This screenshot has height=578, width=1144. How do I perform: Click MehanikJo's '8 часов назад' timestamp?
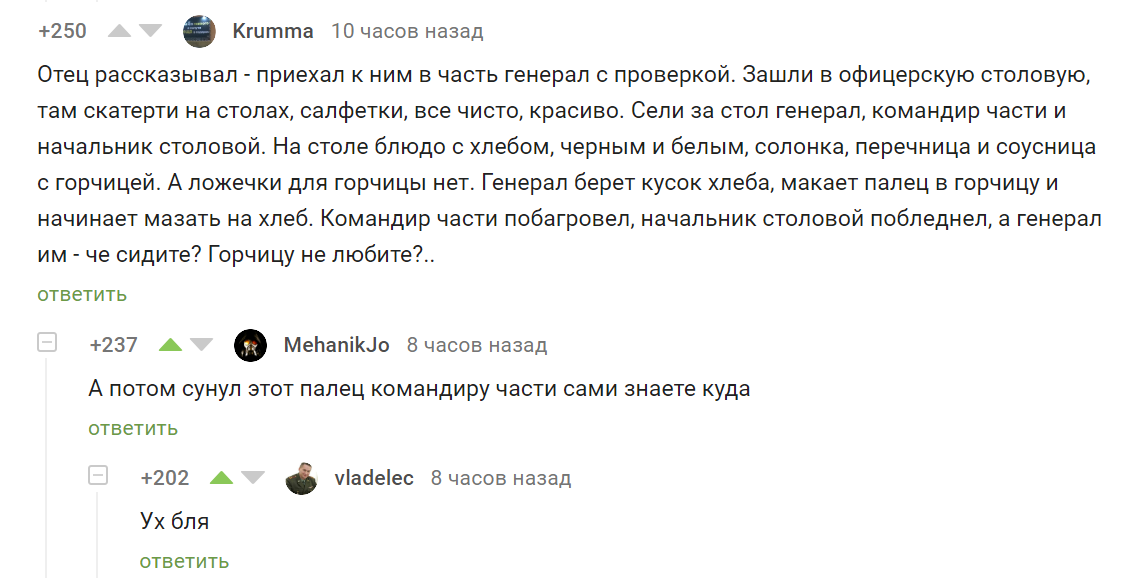click(x=477, y=345)
